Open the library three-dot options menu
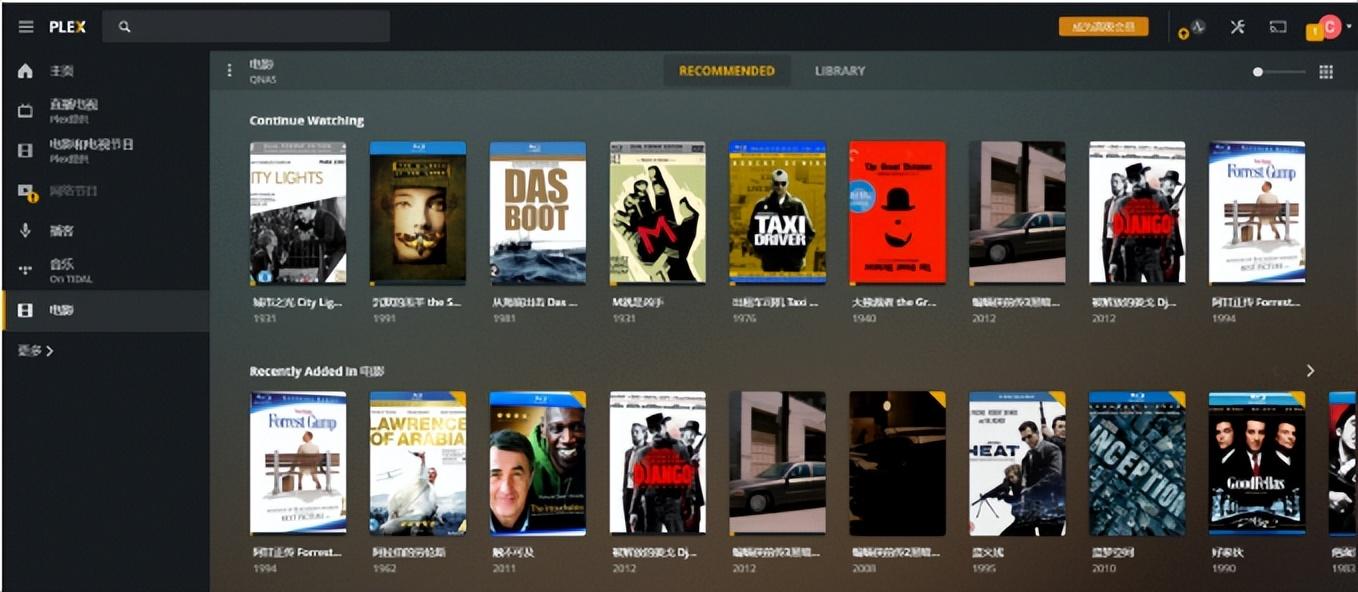This screenshot has height=592, width=1358. click(229, 71)
